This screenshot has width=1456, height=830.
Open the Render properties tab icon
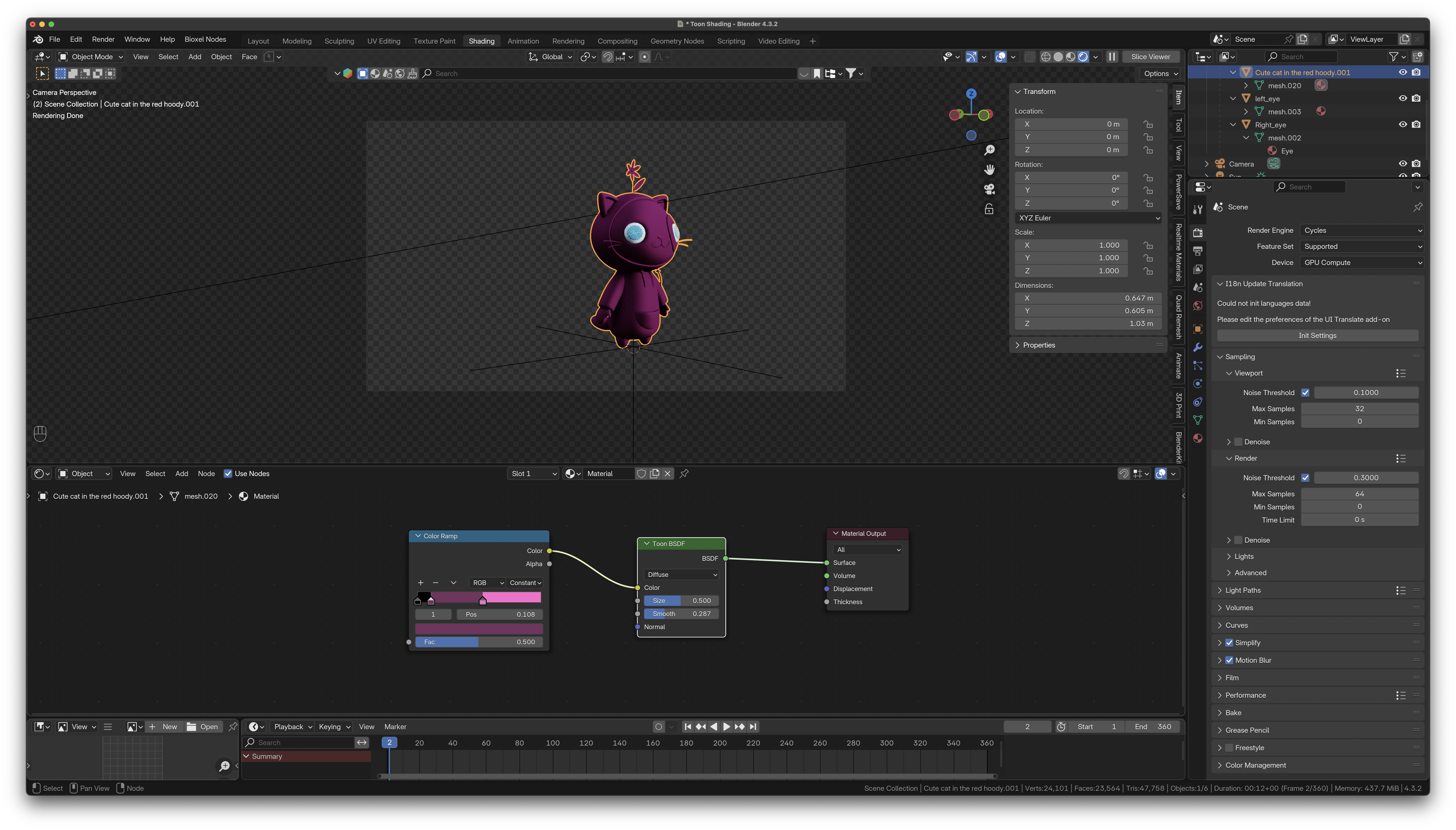tap(1198, 233)
